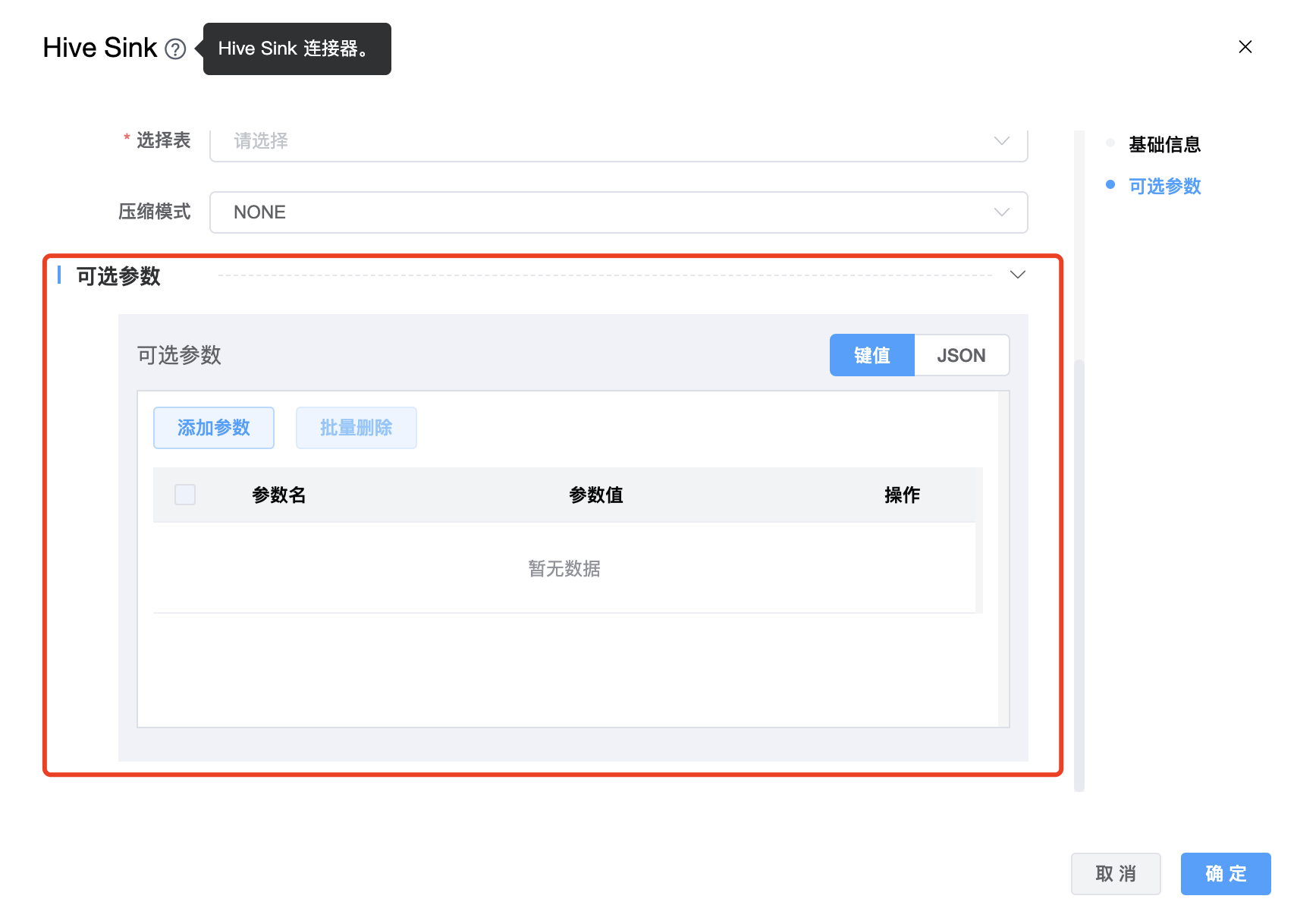The height and width of the screenshot is (924, 1297).
Task: Open the 选择表 dropdown arrow
Action: click(x=1001, y=141)
